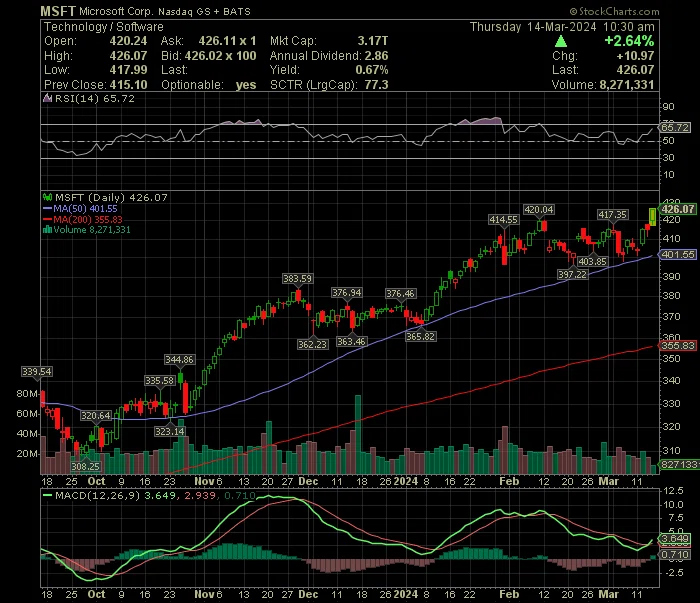The width and height of the screenshot is (700, 603).
Task: Select the Annual Dividend value 2.86
Action: tap(376, 56)
